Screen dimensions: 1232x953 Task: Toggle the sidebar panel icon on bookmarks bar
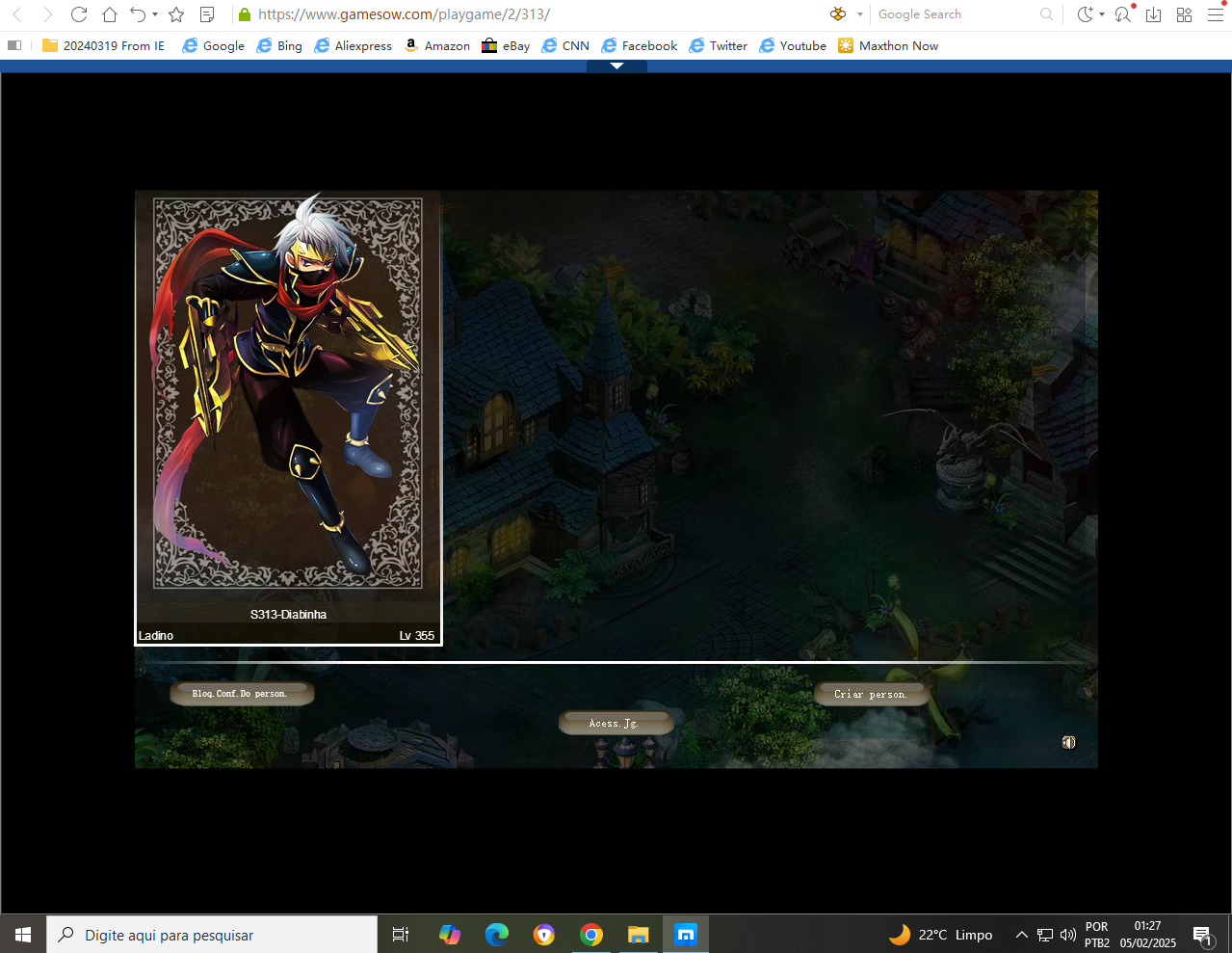coord(14,45)
